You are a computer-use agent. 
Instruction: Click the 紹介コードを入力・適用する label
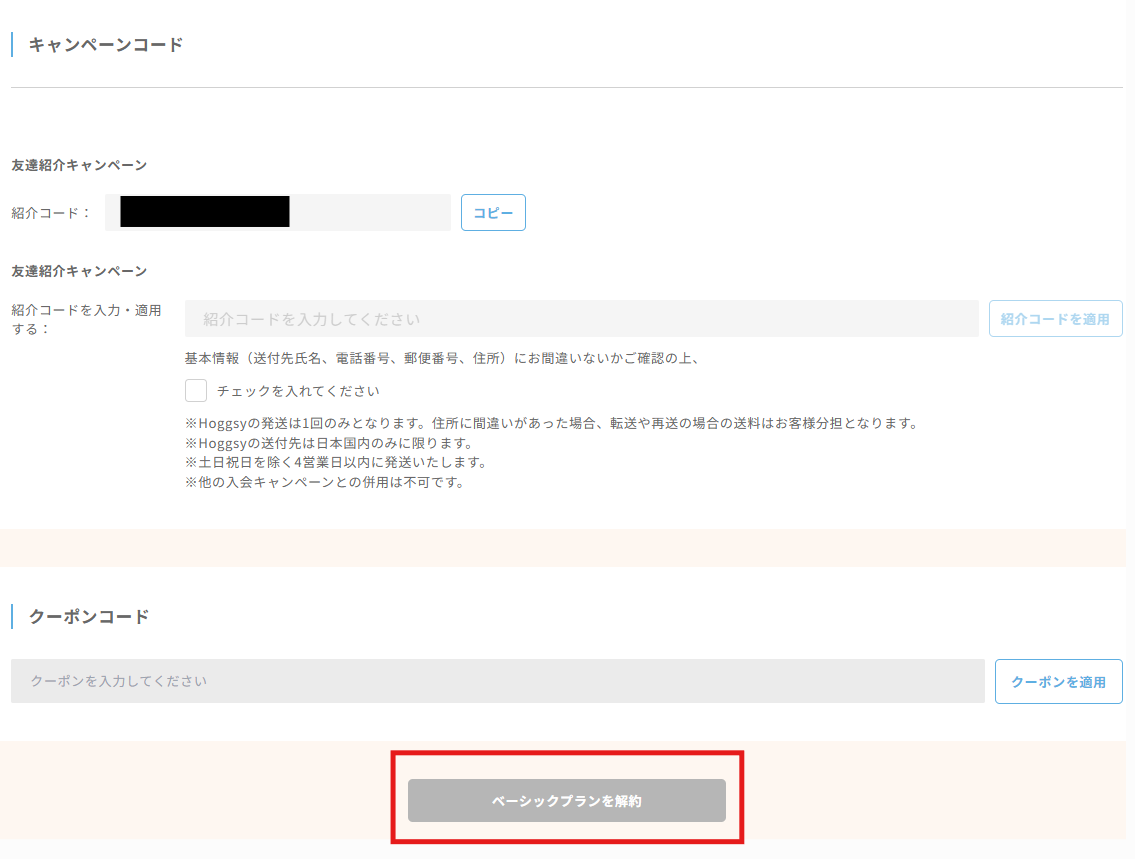coord(86,319)
